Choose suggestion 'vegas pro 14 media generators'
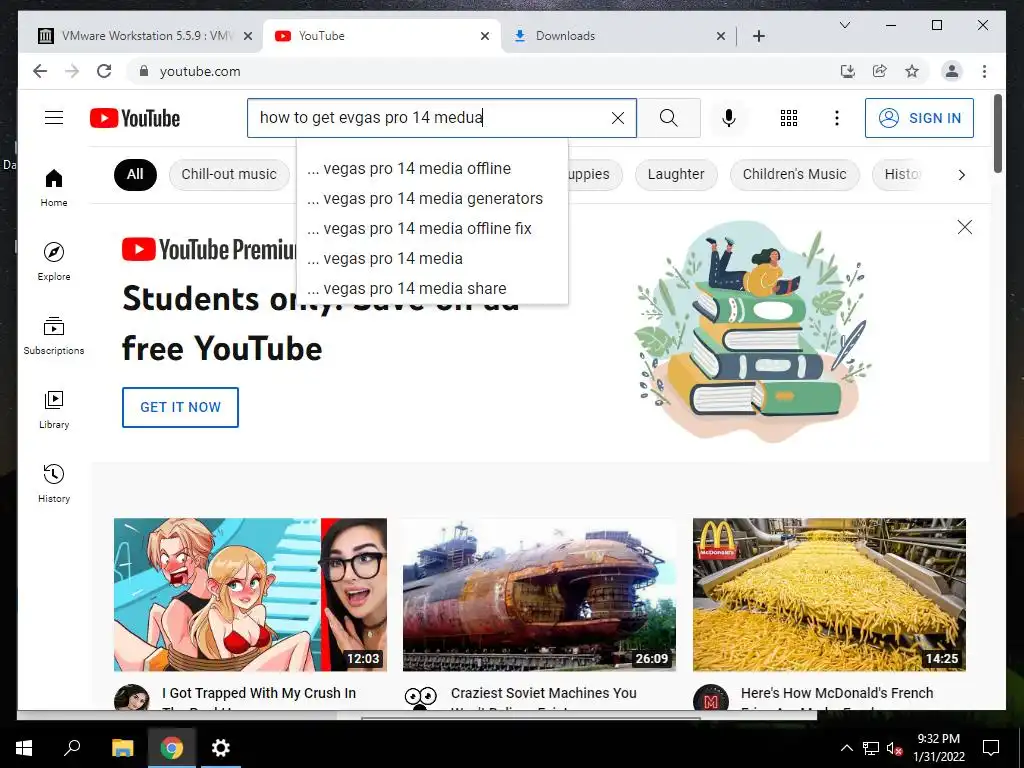The image size is (1024, 768). [x=432, y=199]
